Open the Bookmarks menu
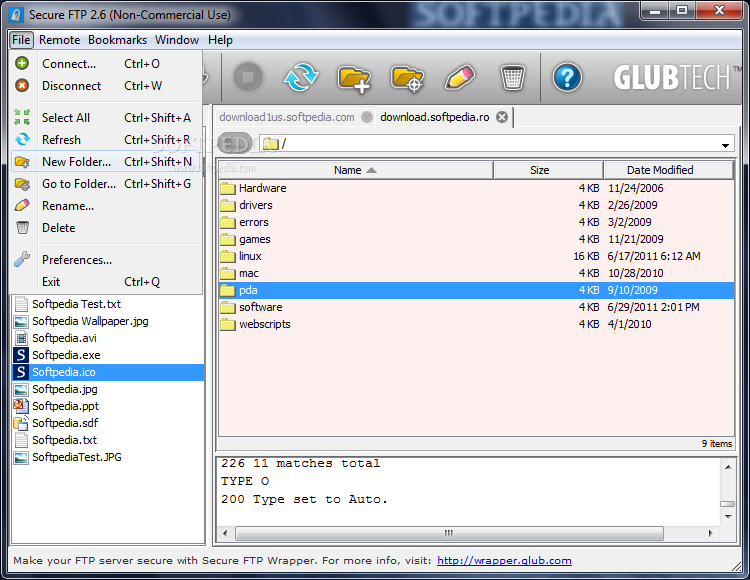 click(x=117, y=40)
